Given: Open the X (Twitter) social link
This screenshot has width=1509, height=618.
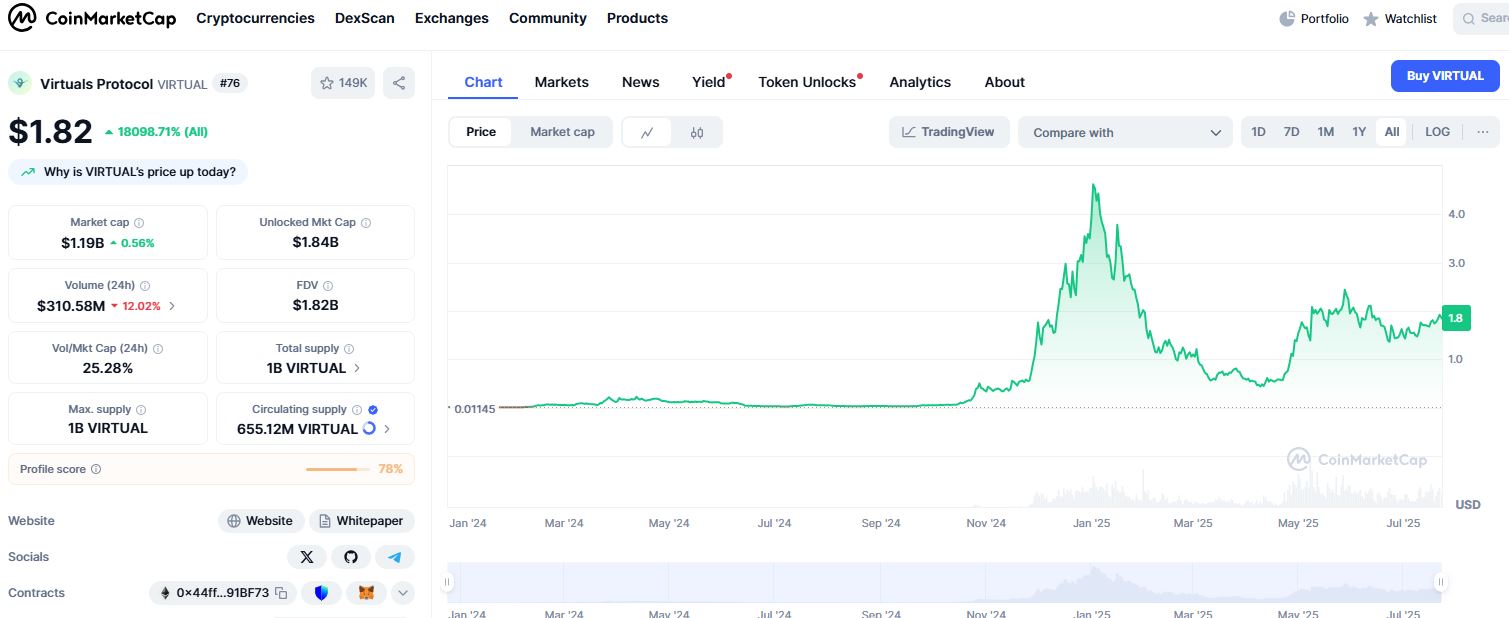Looking at the screenshot, I should 307,557.
